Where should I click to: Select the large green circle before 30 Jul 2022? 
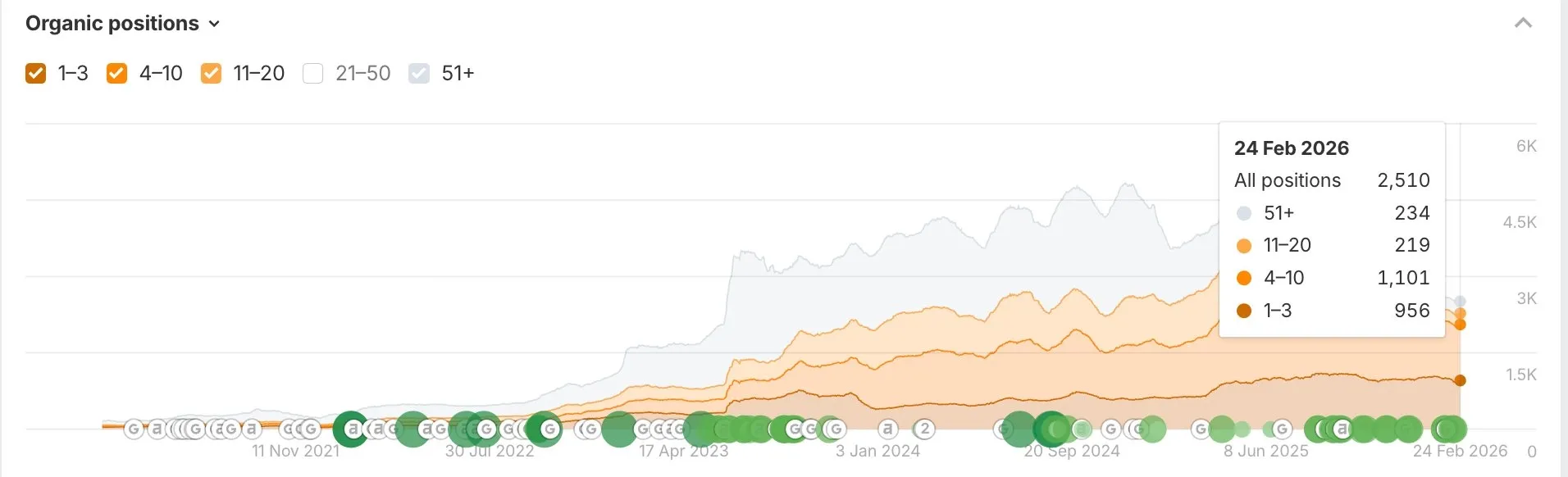[411, 427]
